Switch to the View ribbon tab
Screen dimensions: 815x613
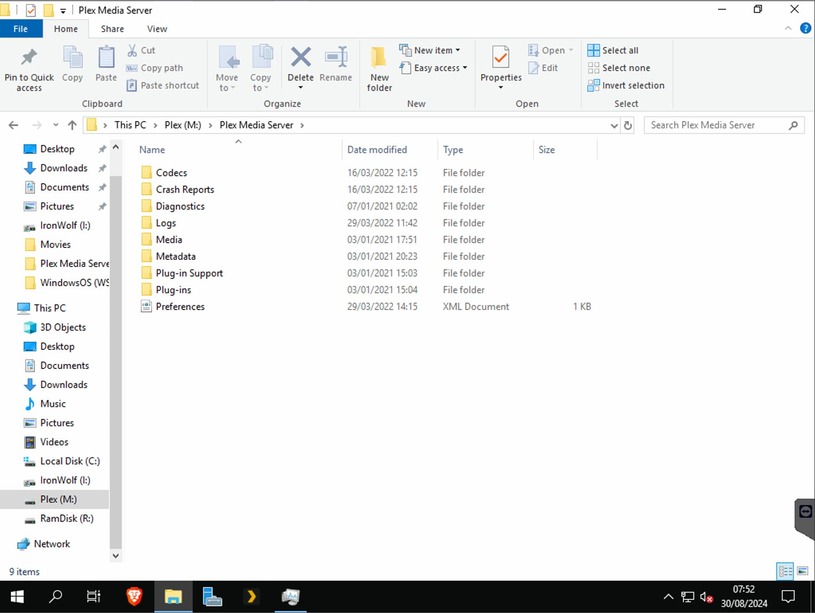pos(157,29)
